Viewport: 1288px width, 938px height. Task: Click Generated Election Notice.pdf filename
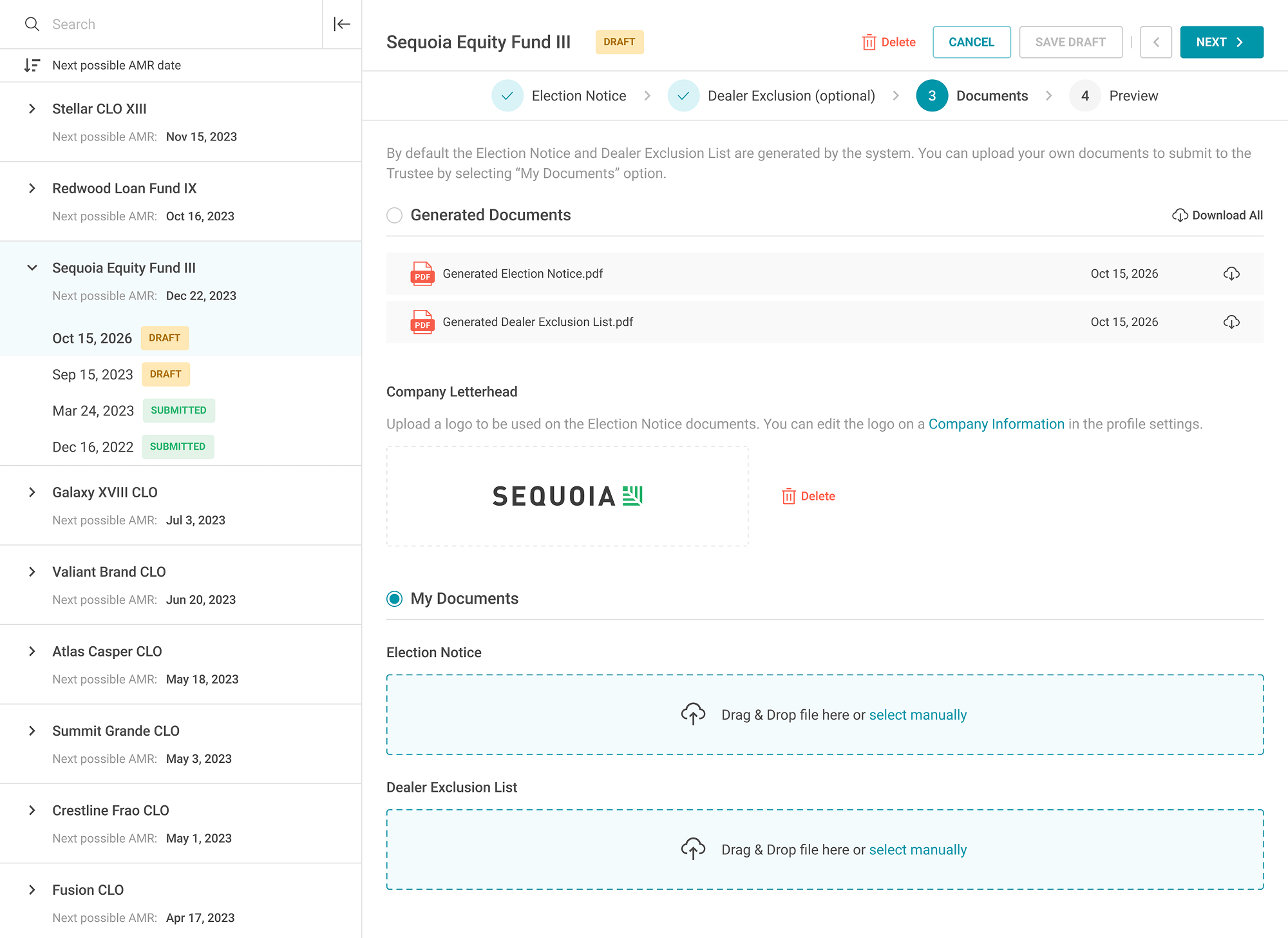tap(523, 274)
